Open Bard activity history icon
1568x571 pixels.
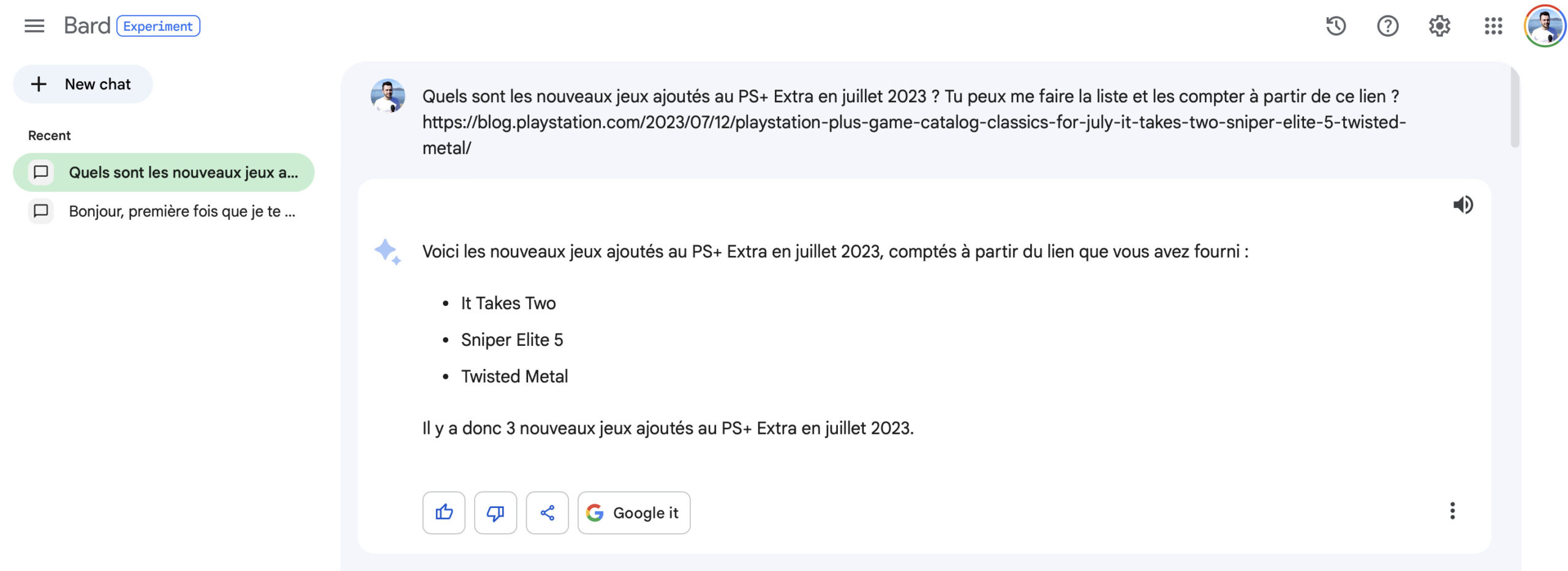coord(1336,26)
